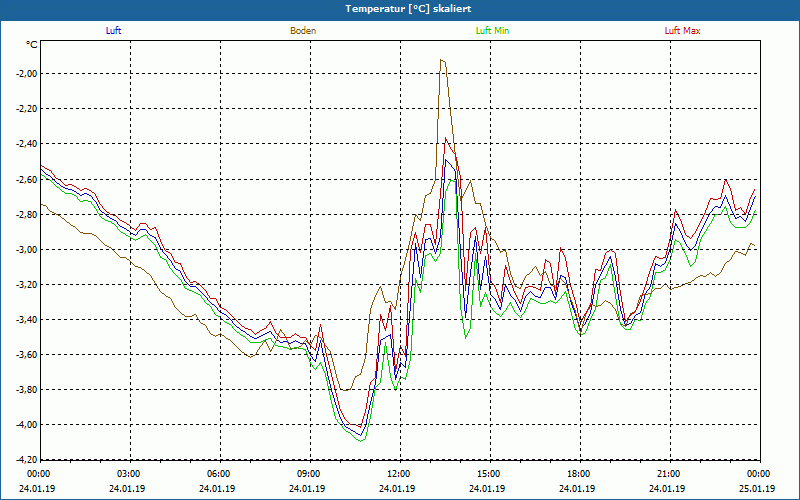This screenshot has height=500, width=800.
Task: Select the °C unit label on the axis
Action: (32, 45)
